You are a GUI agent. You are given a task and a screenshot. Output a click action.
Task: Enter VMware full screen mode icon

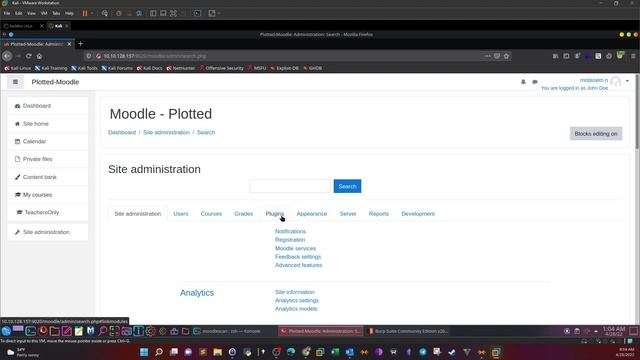(173, 13)
